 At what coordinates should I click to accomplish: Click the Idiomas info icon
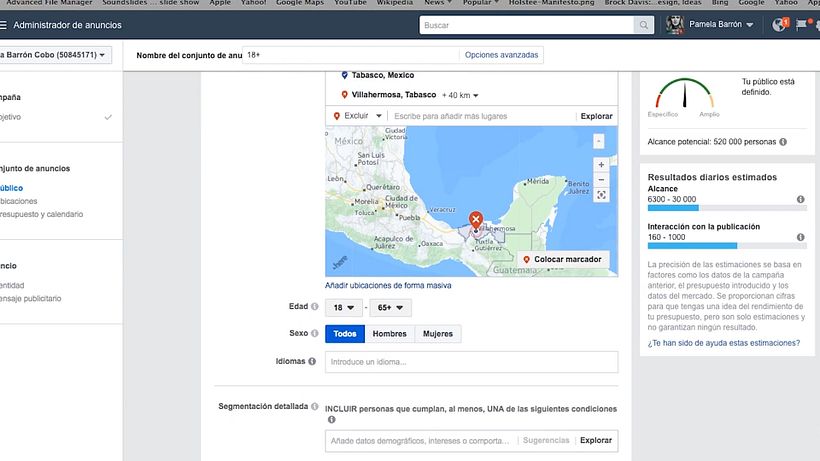[x=312, y=361]
